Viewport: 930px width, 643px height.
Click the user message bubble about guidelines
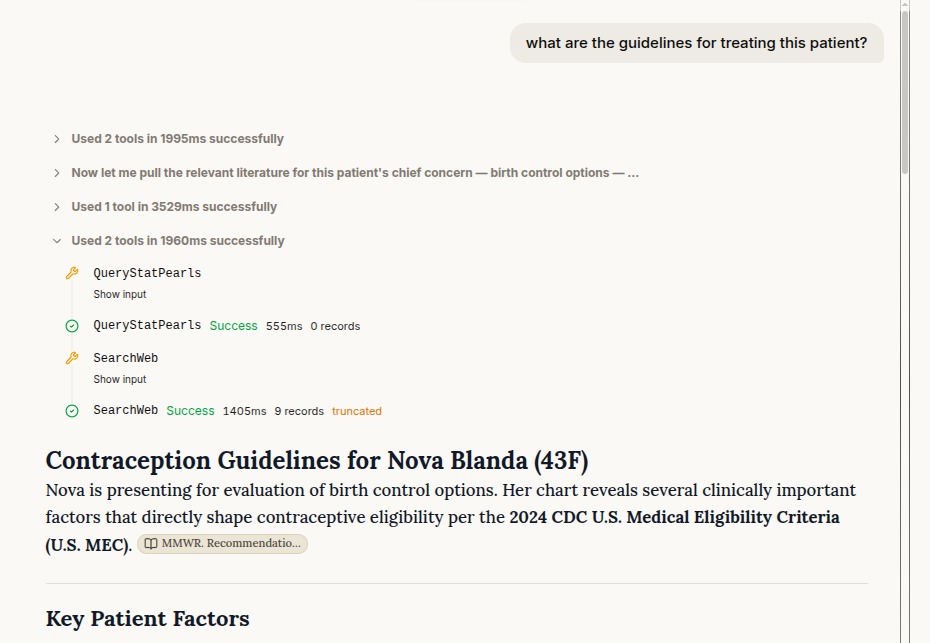point(696,43)
